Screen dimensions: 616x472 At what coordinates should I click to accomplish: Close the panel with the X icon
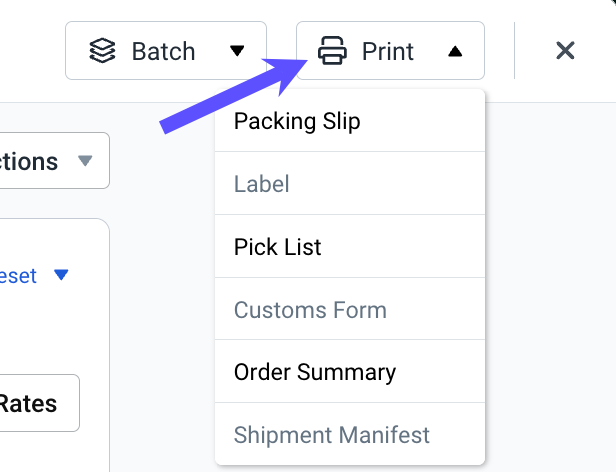click(565, 50)
